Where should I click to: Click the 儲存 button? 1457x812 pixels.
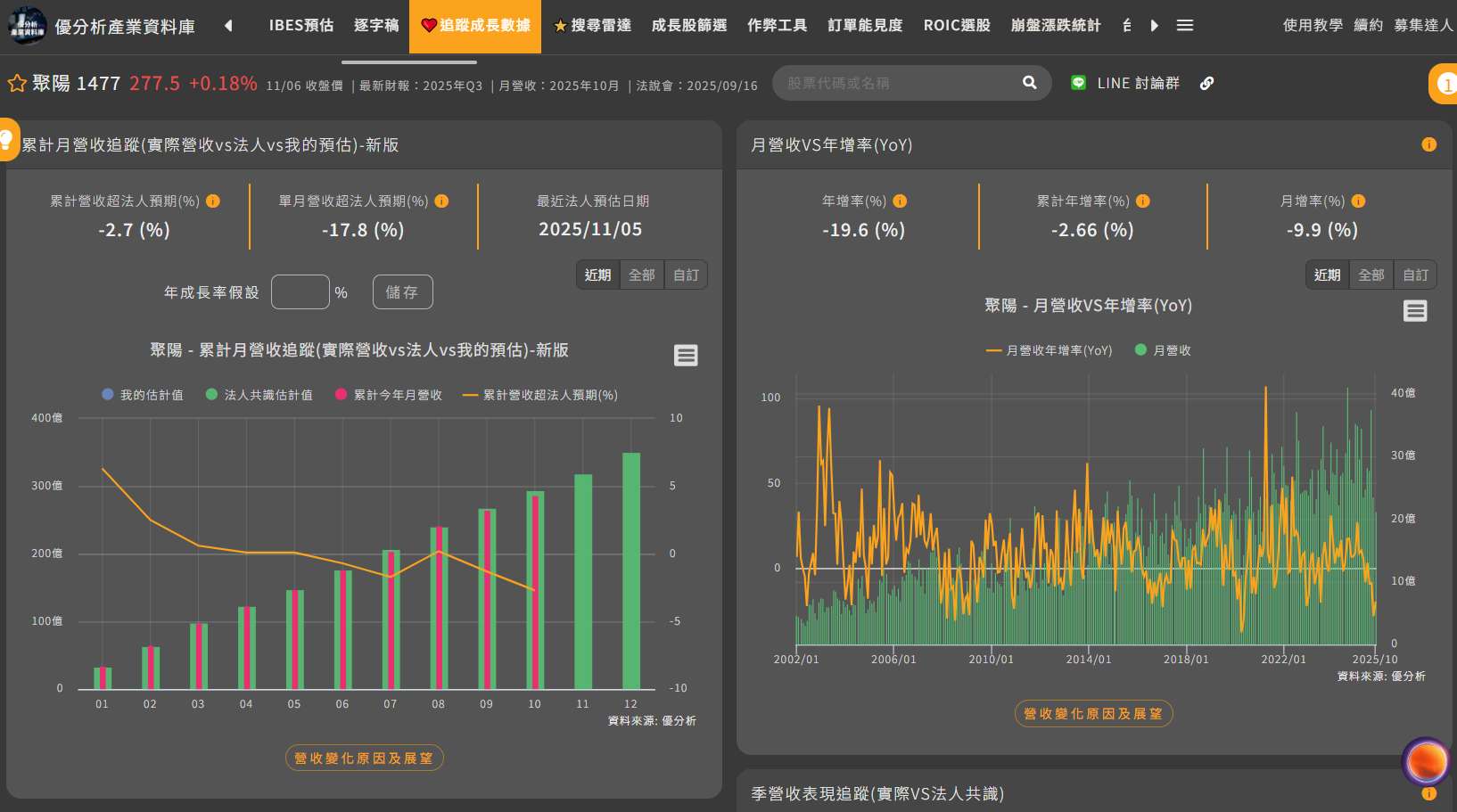pyautogui.click(x=402, y=292)
